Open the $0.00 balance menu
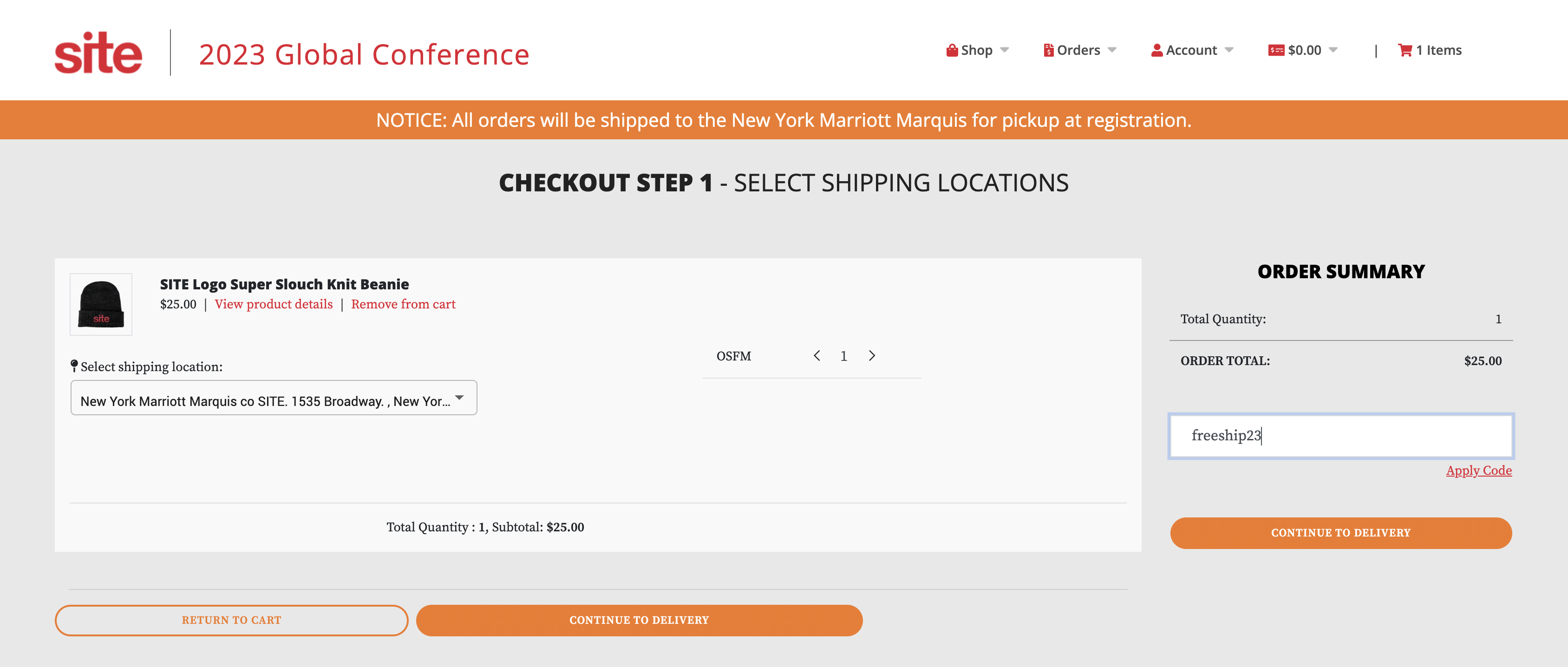This screenshot has width=1568, height=667. pos(1303,50)
